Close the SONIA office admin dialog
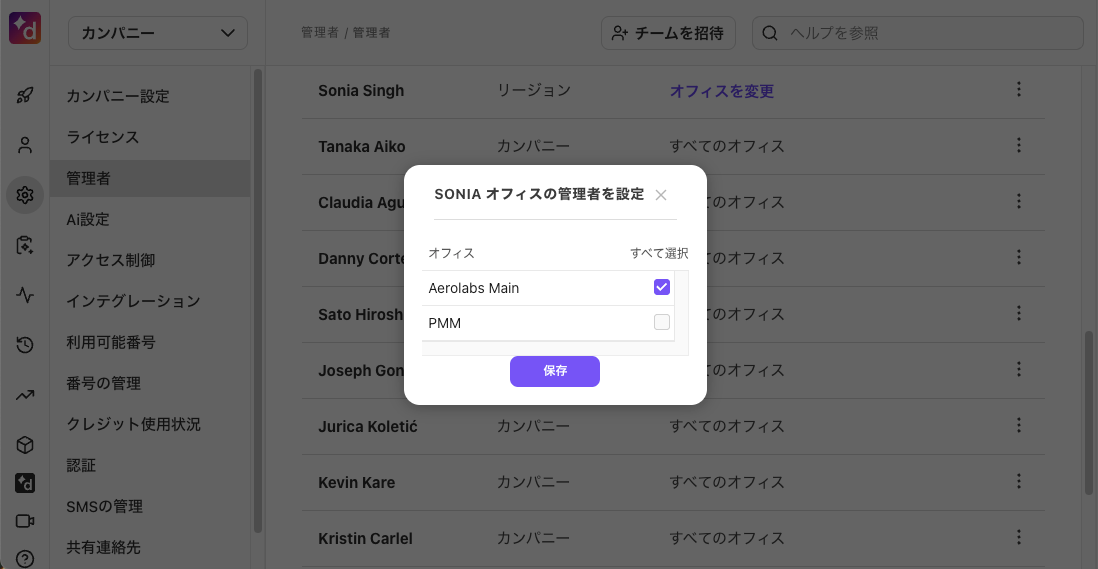Screen dimensions: 1098x569 tap(660, 195)
